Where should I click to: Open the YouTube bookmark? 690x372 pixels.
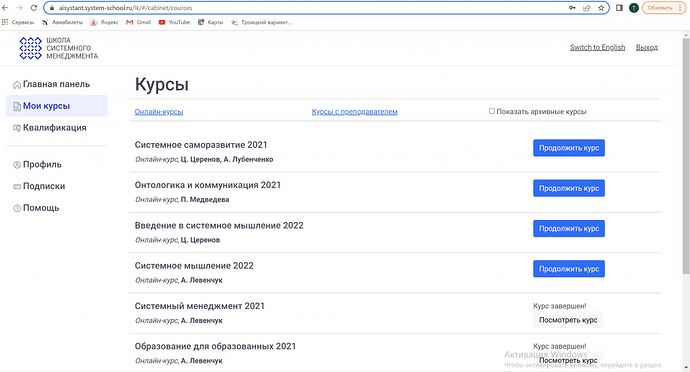pyautogui.click(x=175, y=22)
